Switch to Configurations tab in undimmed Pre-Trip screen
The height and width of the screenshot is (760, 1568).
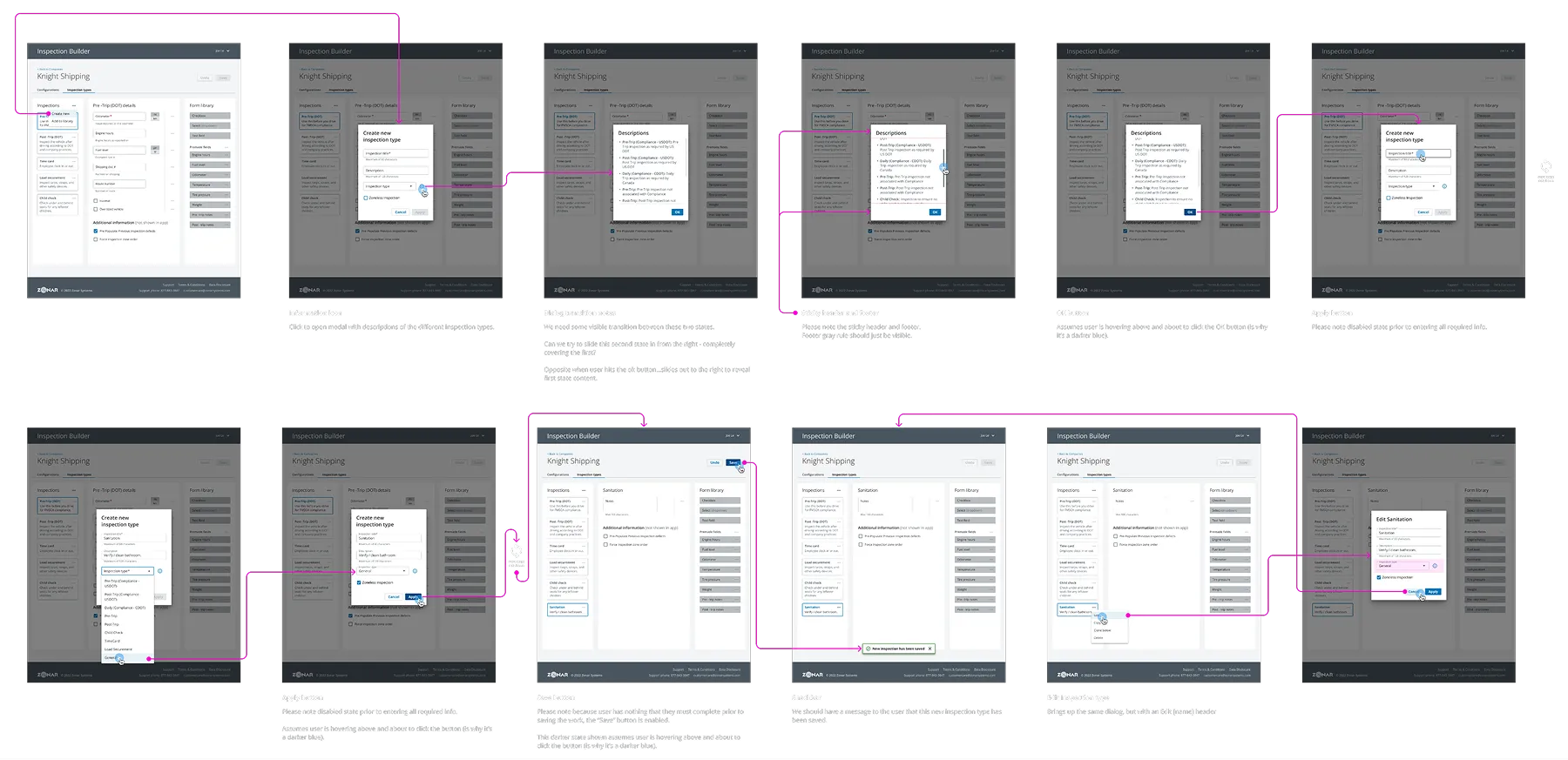coord(48,90)
